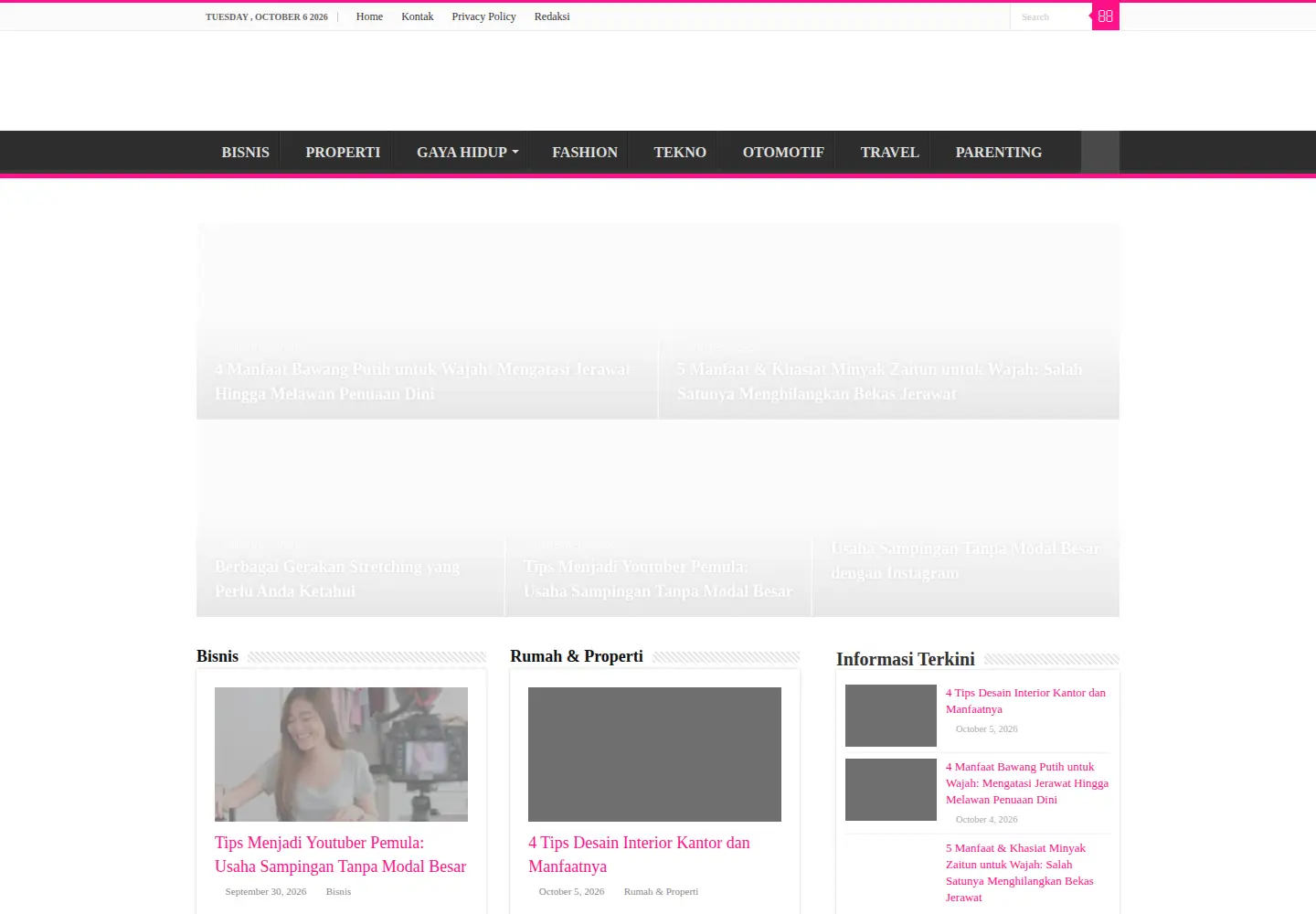Image resolution: width=1316 pixels, height=914 pixels.
Task: Click the Bisnis tag beside September 30 date
Action: 338,891
